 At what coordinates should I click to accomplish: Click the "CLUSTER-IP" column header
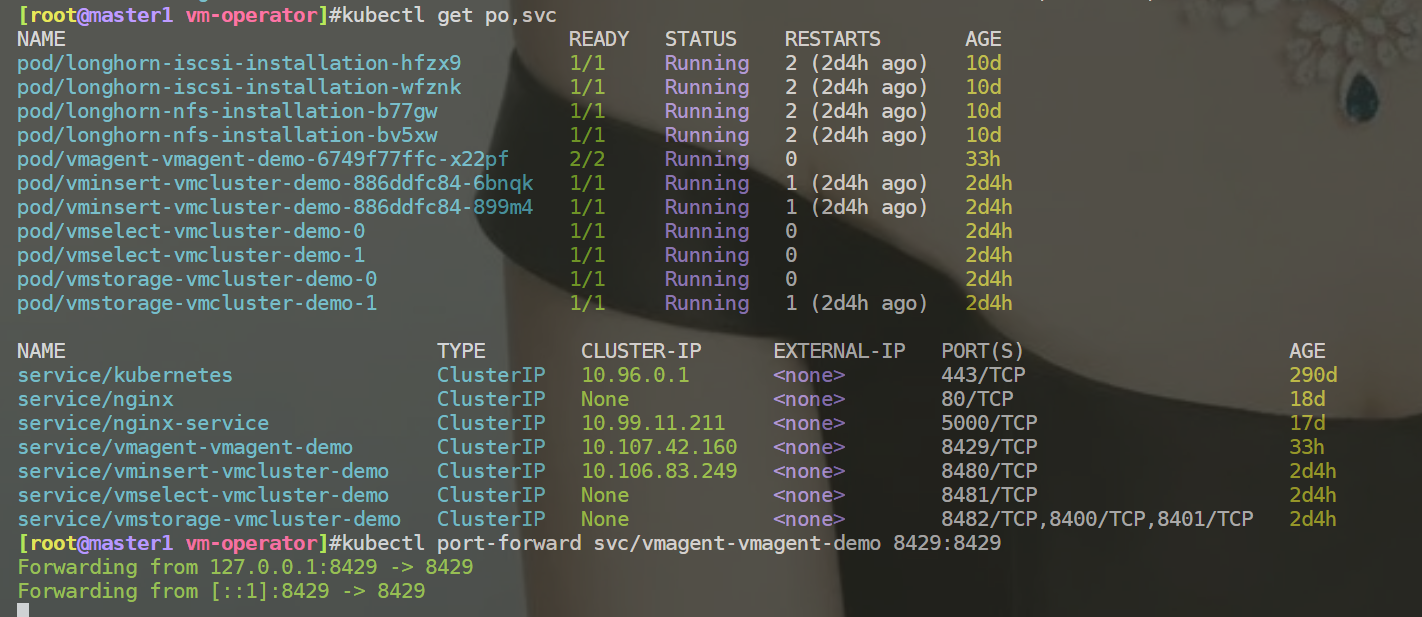click(641, 351)
